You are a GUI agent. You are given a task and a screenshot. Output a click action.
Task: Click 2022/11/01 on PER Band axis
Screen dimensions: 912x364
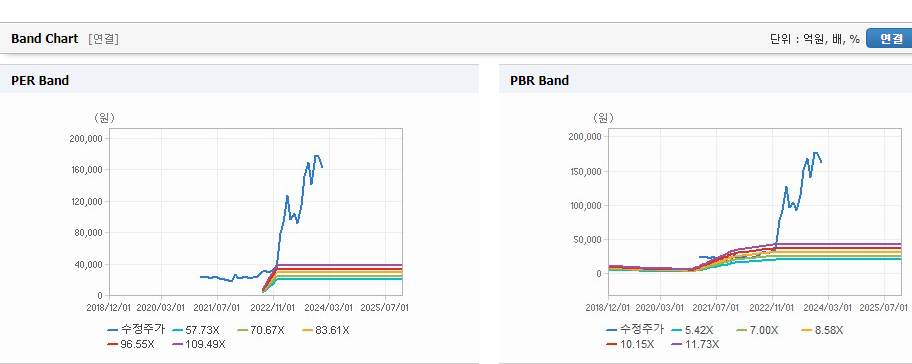273,307
